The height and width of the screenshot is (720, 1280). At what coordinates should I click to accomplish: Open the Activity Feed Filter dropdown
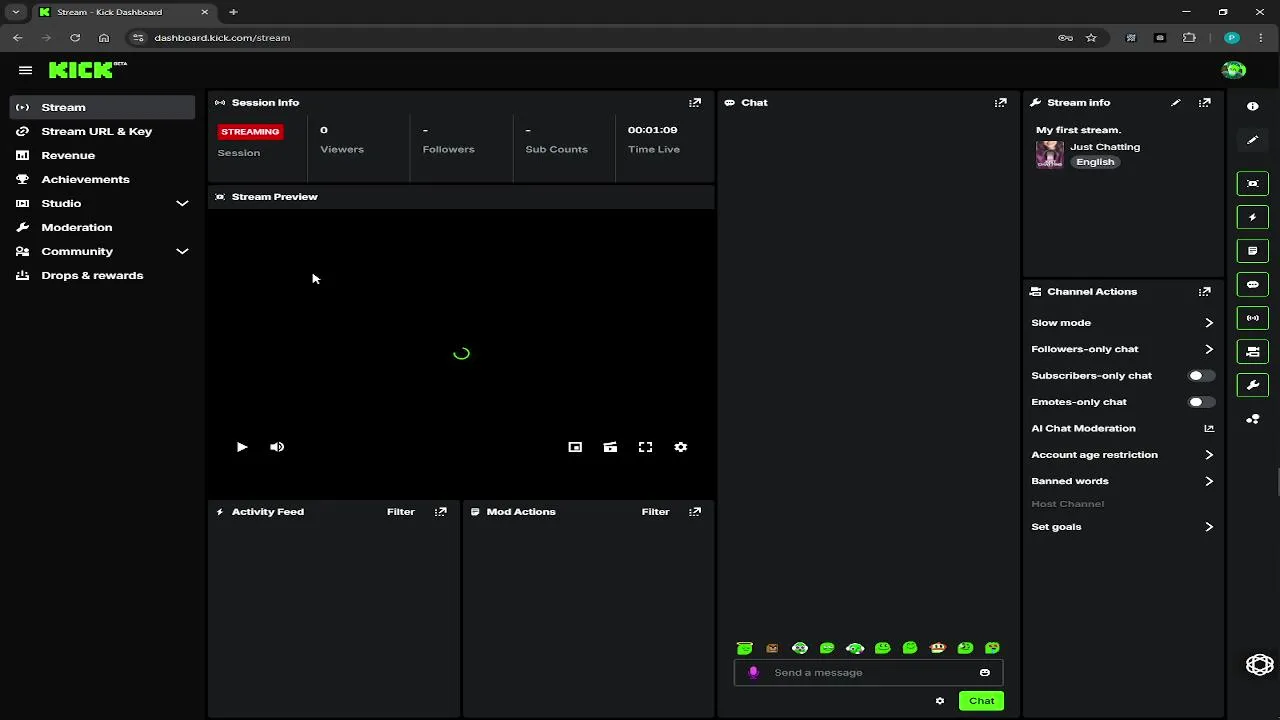[401, 511]
